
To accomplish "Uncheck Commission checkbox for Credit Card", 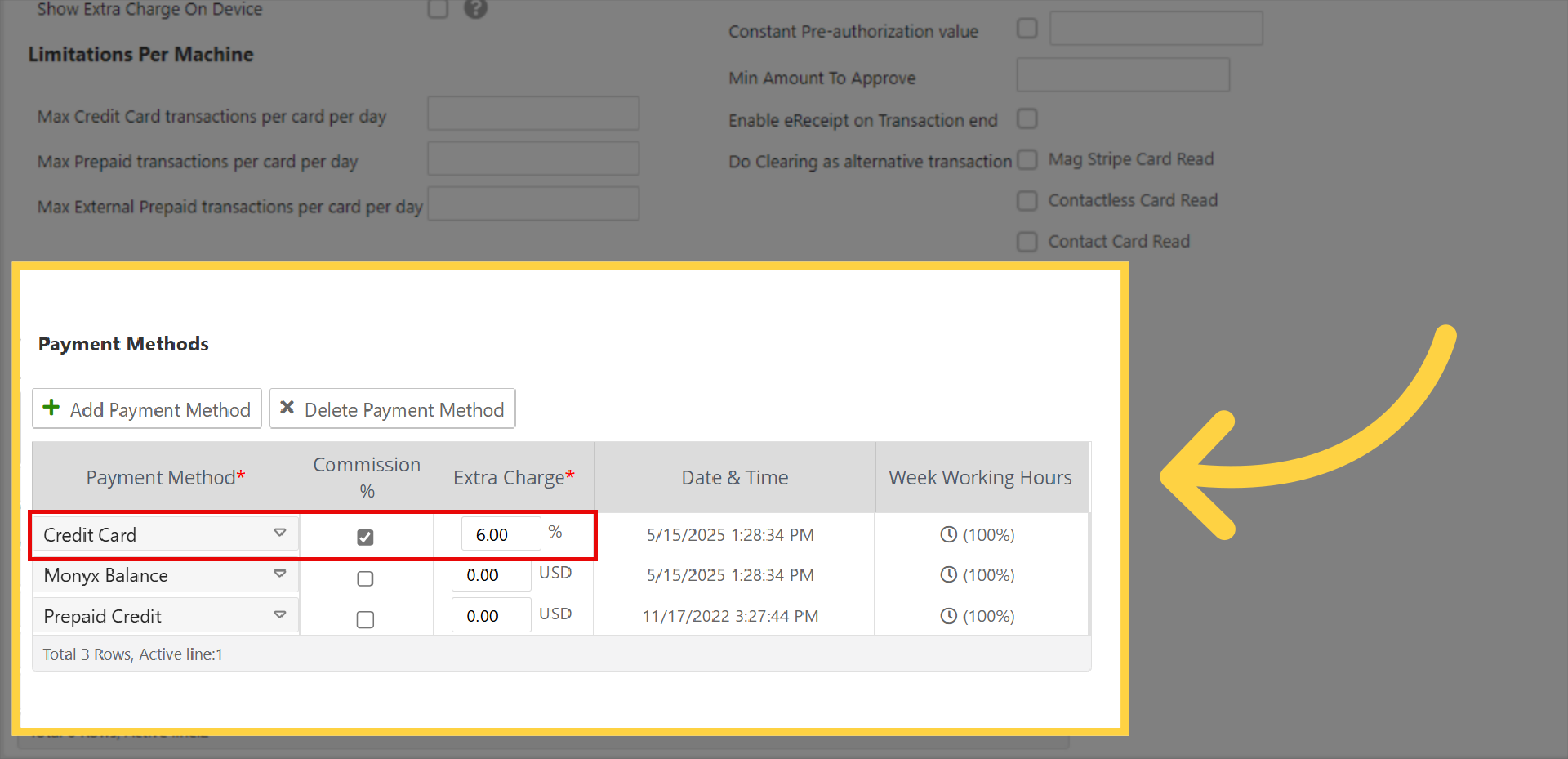I will [365, 537].
